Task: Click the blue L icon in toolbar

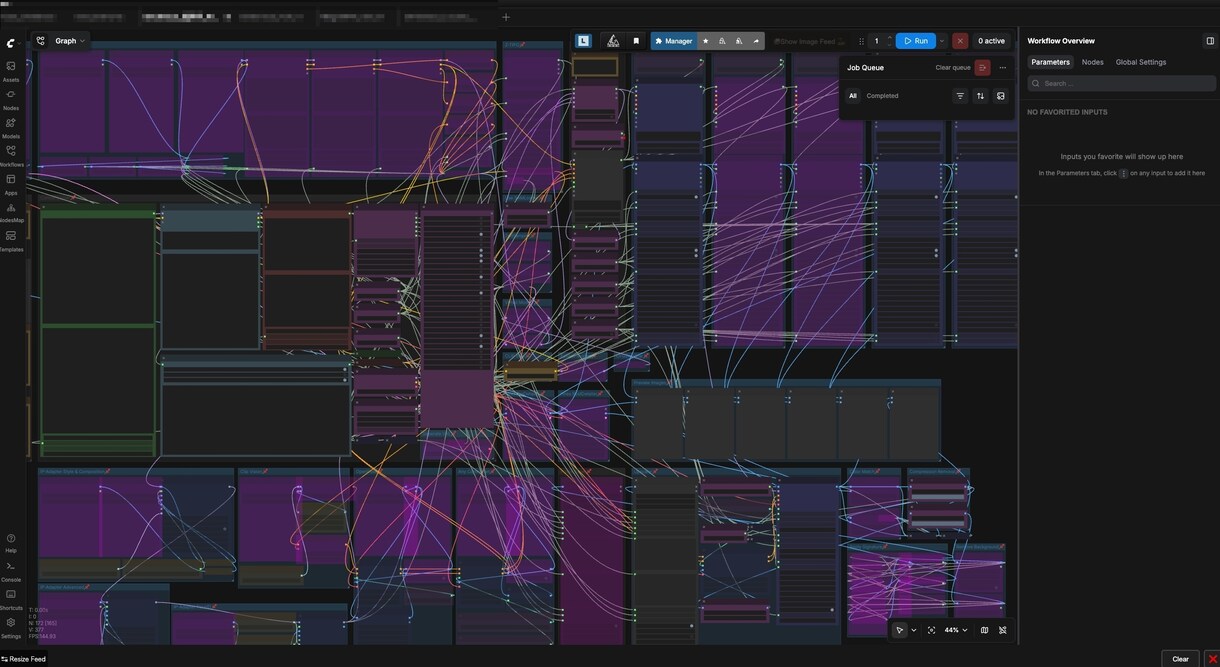Action: [584, 41]
